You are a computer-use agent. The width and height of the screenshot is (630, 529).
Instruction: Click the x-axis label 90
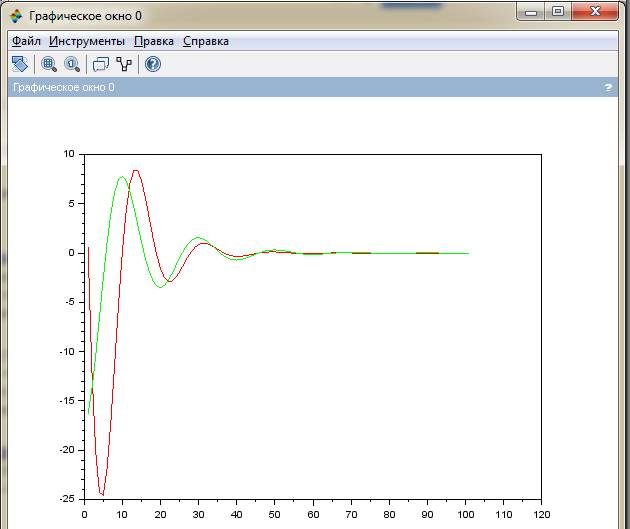click(x=427, y=515)
